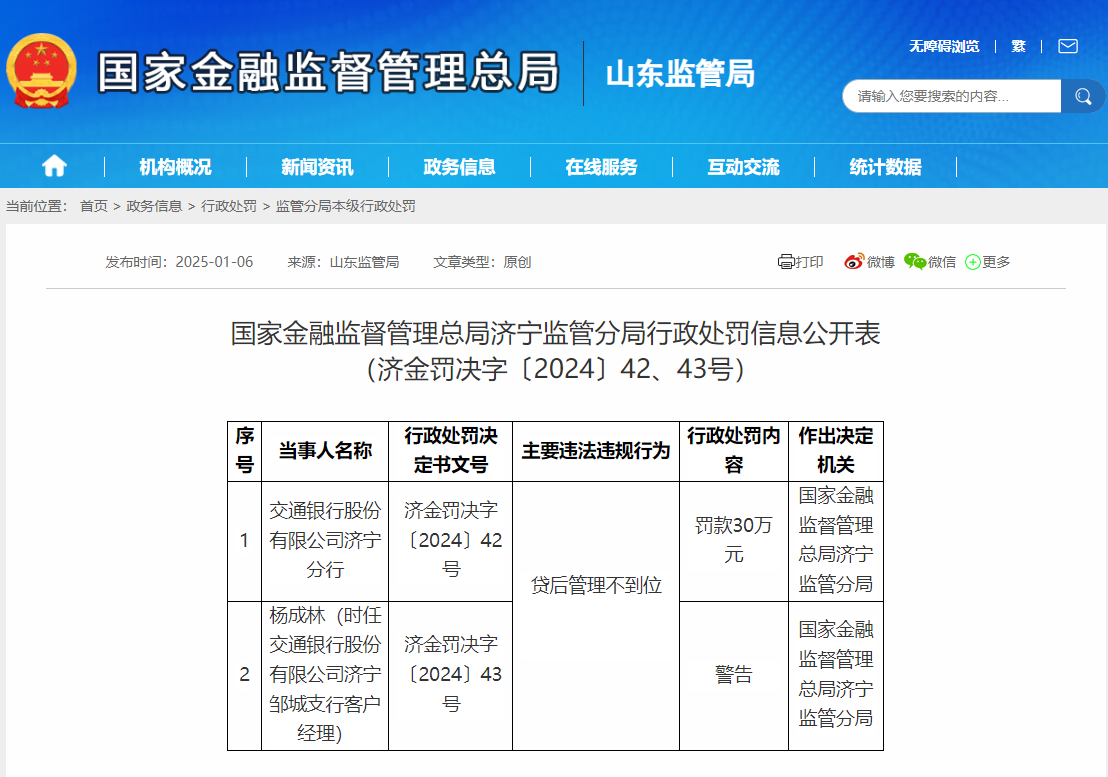Click the envelope mail icon
The image size is (1108, 777).
click(1068, 47)
